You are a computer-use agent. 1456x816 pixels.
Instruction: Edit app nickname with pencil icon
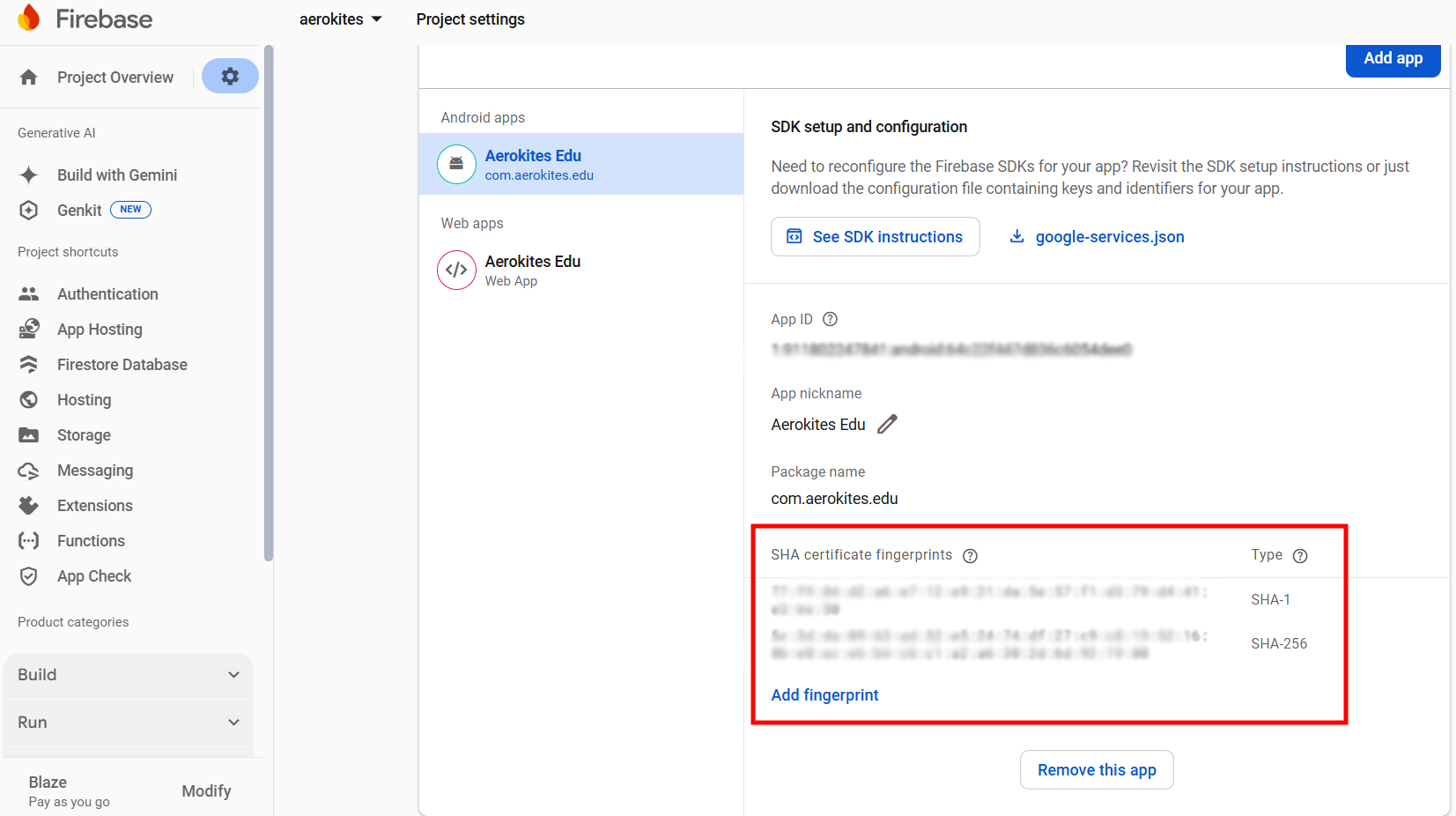[887, 424]
